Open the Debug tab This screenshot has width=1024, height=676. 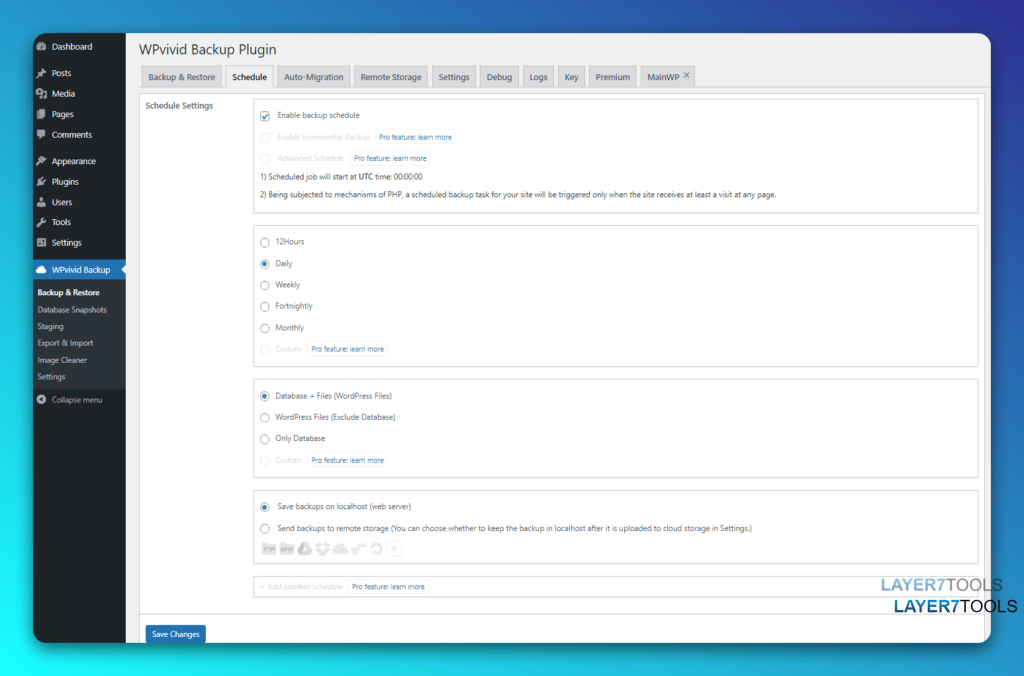coord(499,76)
